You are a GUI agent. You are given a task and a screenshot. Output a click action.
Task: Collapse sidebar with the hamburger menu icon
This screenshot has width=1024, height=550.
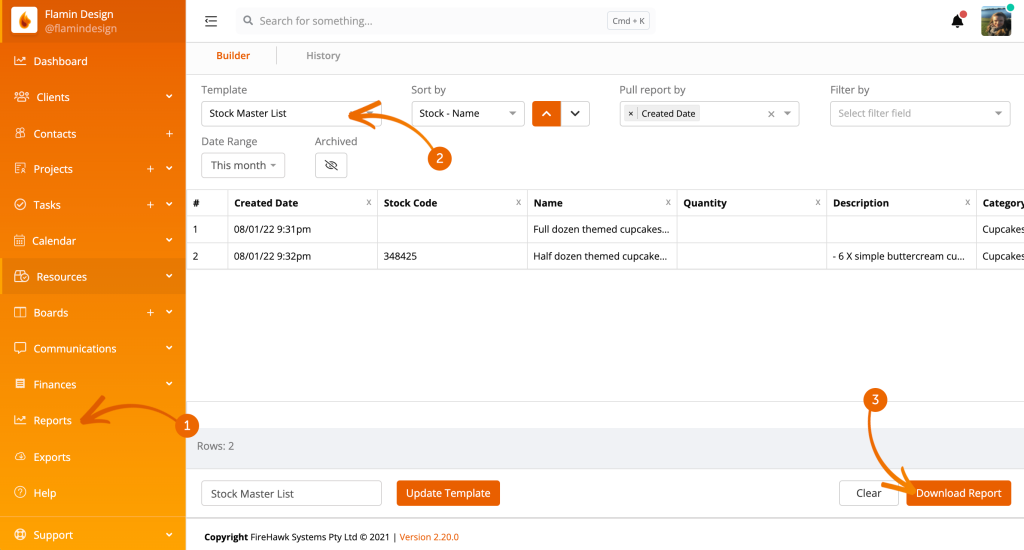coord(210,21)
